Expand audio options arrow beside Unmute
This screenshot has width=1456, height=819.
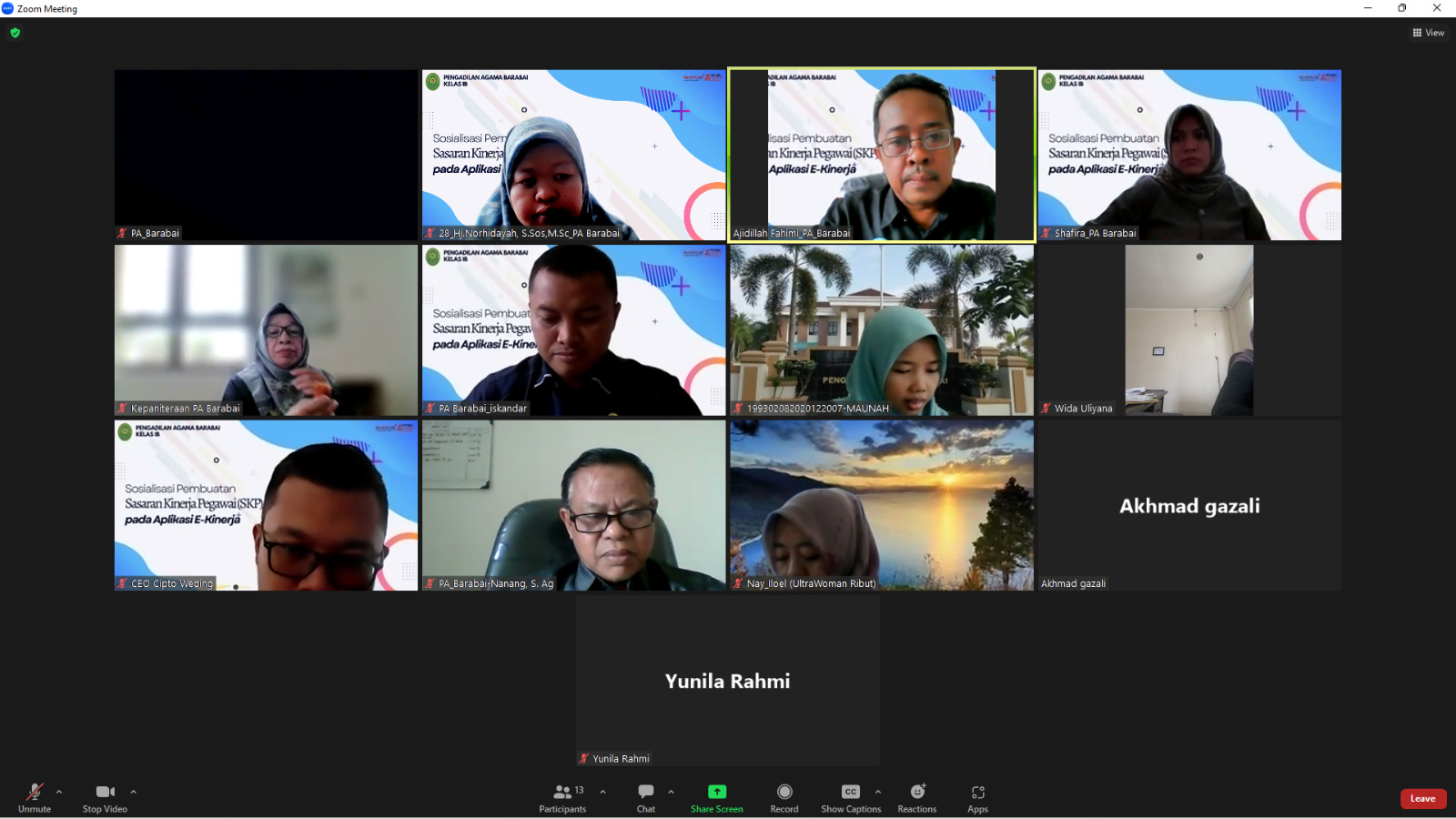(59, 792)
